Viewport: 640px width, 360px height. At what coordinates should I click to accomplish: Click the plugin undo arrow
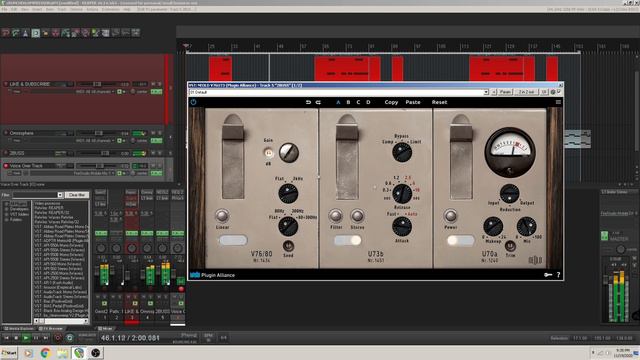pyautogui.click(x=308, y=102)
